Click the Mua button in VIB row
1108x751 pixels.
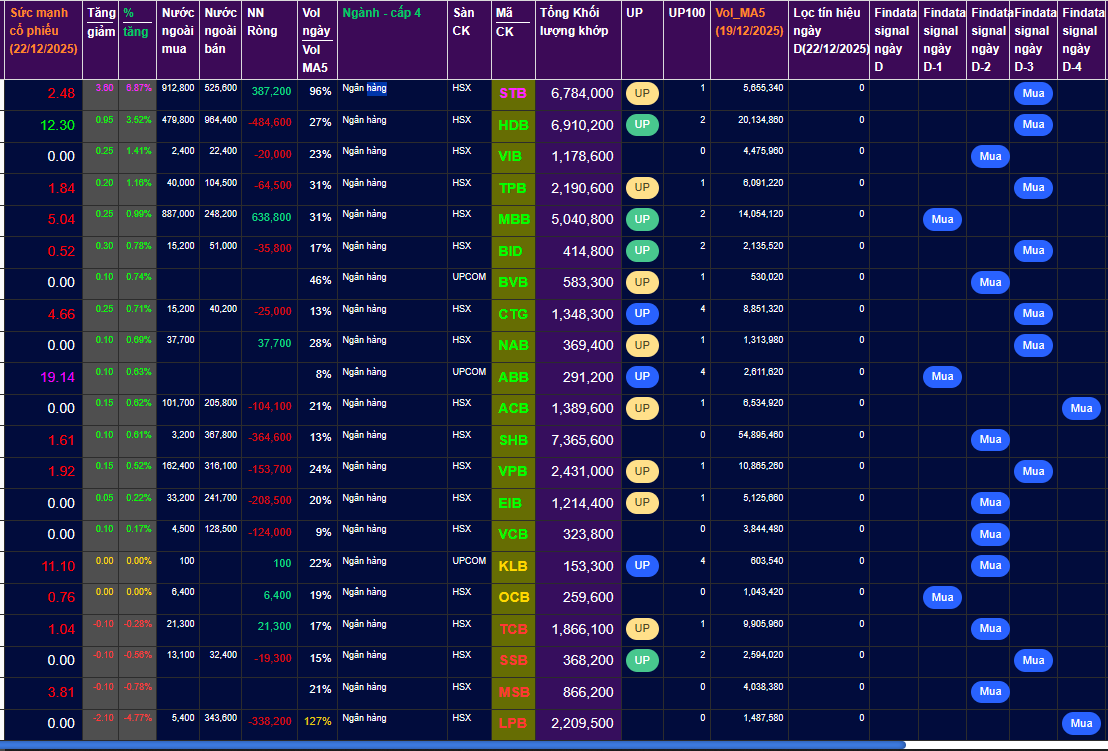tap(990, 156)
